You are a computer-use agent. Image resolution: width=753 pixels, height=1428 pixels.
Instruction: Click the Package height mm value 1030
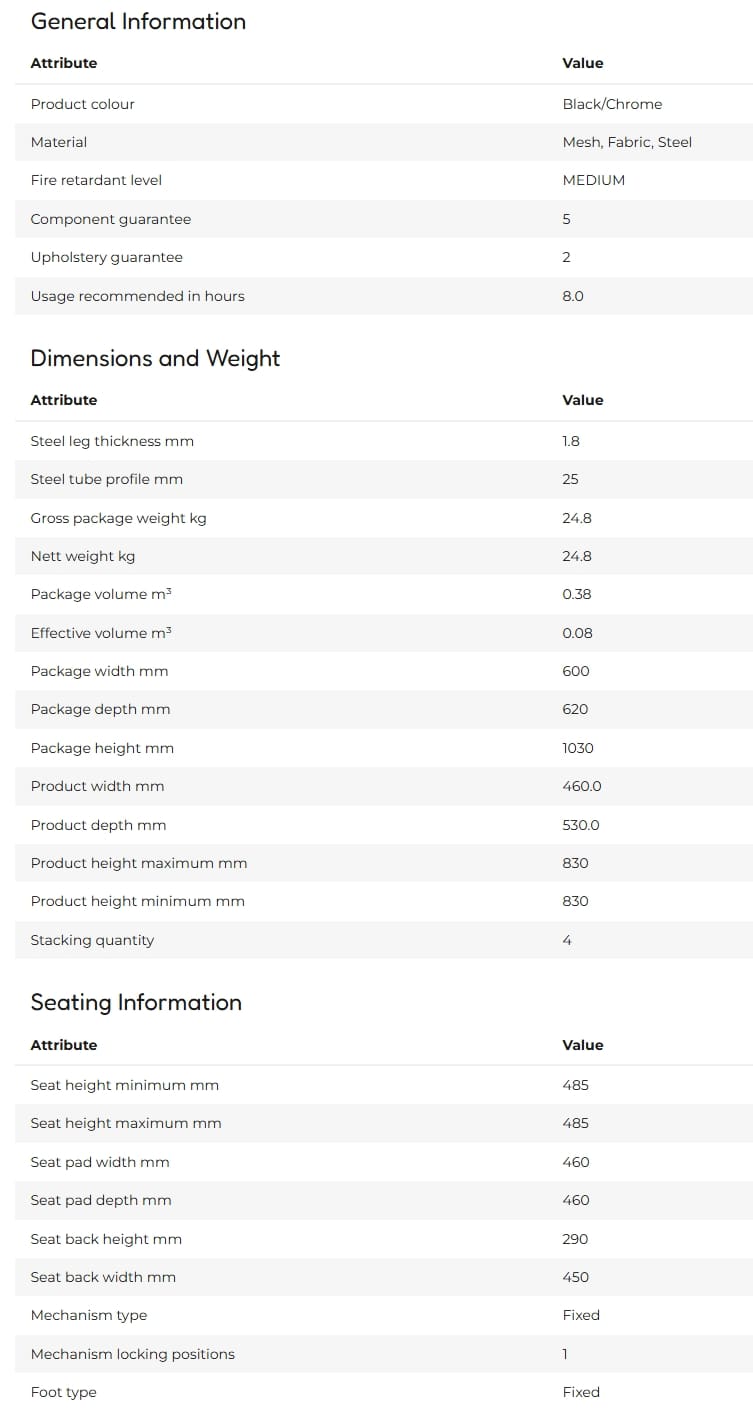click(x=578, y=748)
